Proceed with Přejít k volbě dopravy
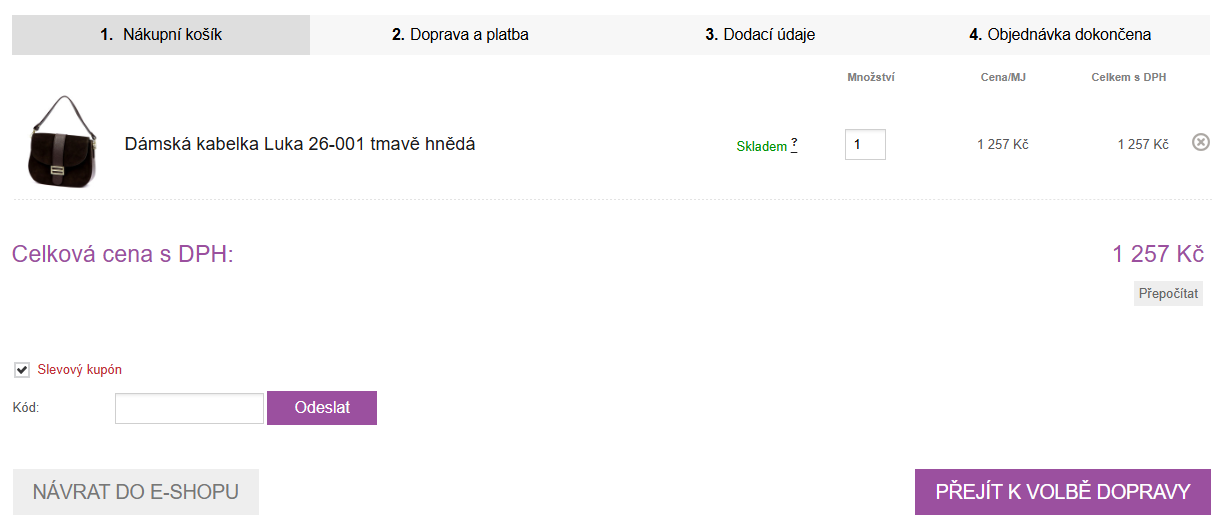This screenshot has width=1226, height=532. click(1063, 492)
